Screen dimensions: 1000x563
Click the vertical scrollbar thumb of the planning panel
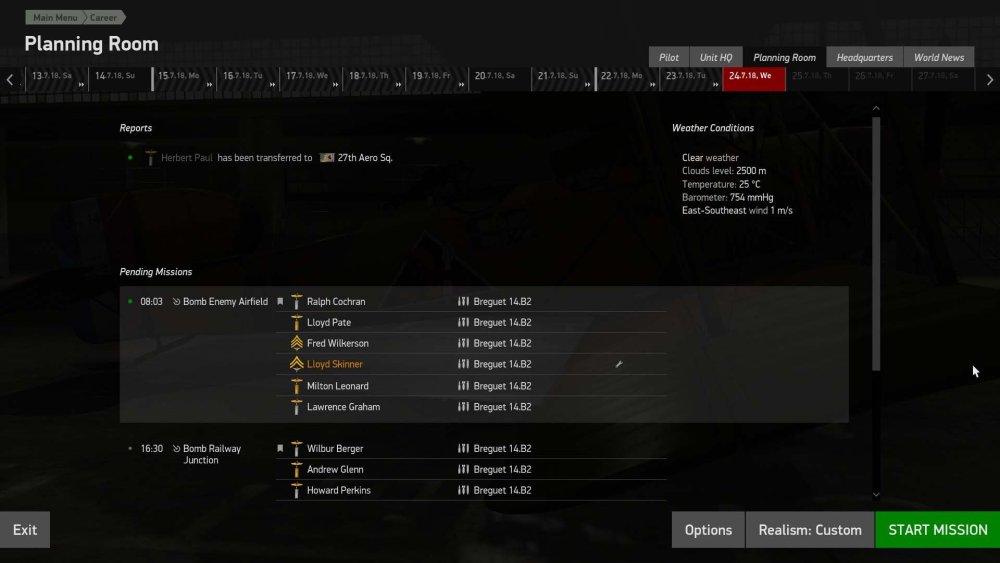coord(876,244)
